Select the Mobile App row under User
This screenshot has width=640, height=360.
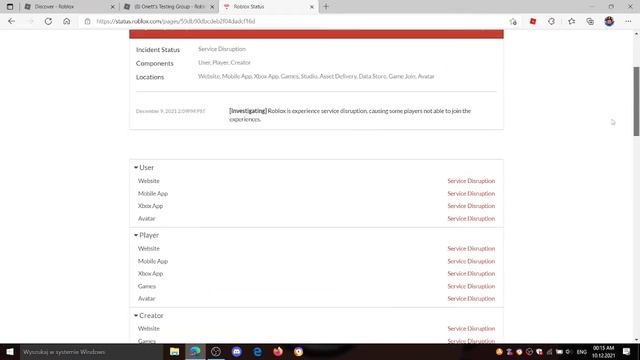coord(316,193)
